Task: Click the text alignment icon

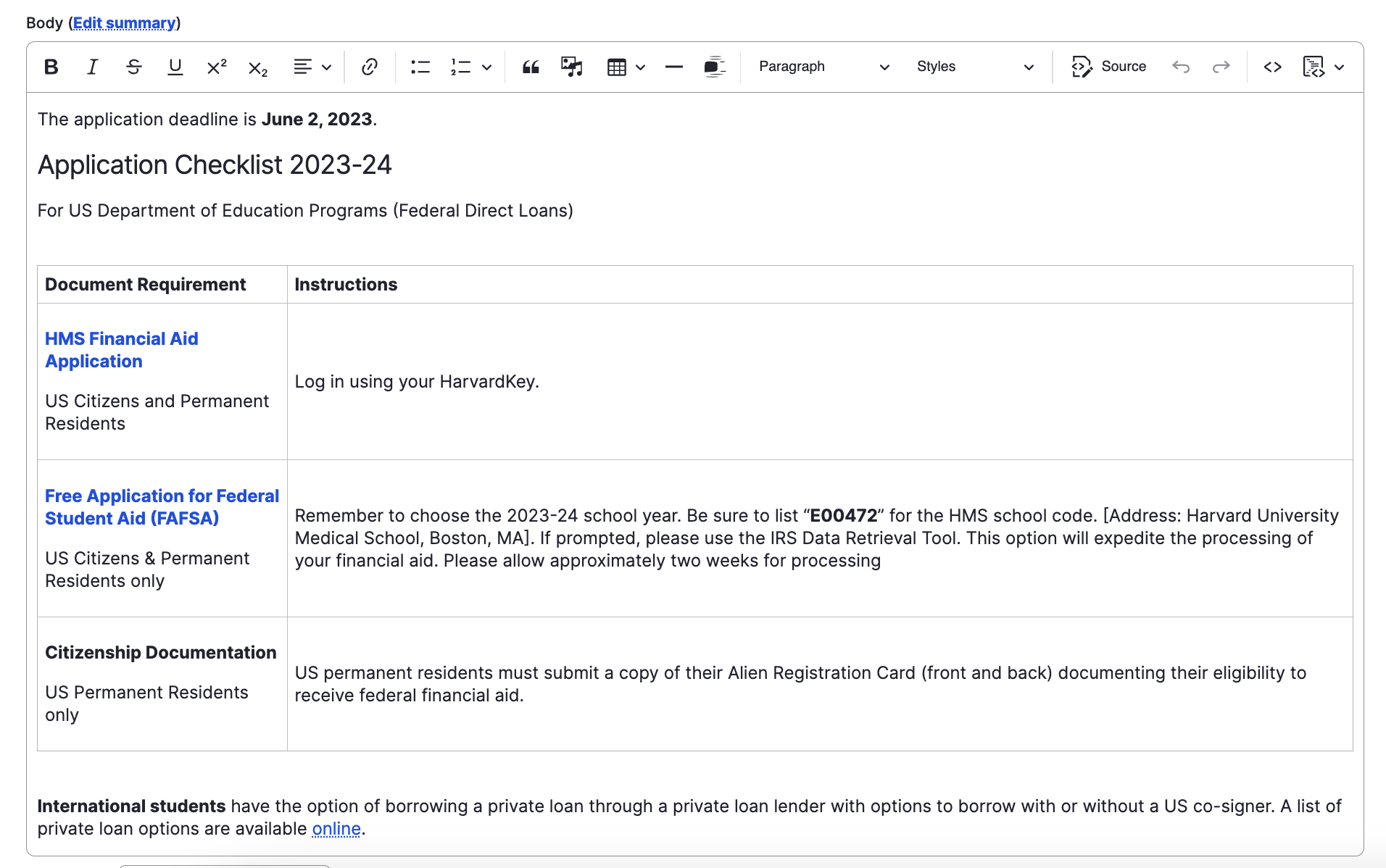Action: (x=302, y=67)
